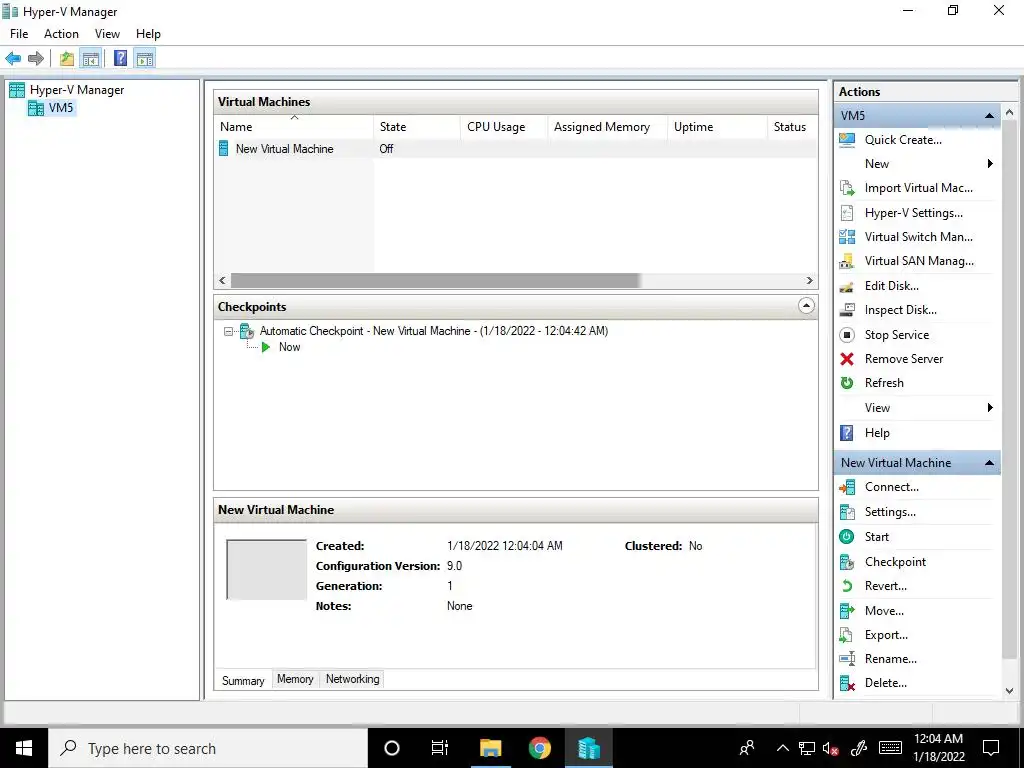Screen dimensions: 1024x768
Task: Switch to the Networking tab
Action: [x=353, y=679]
